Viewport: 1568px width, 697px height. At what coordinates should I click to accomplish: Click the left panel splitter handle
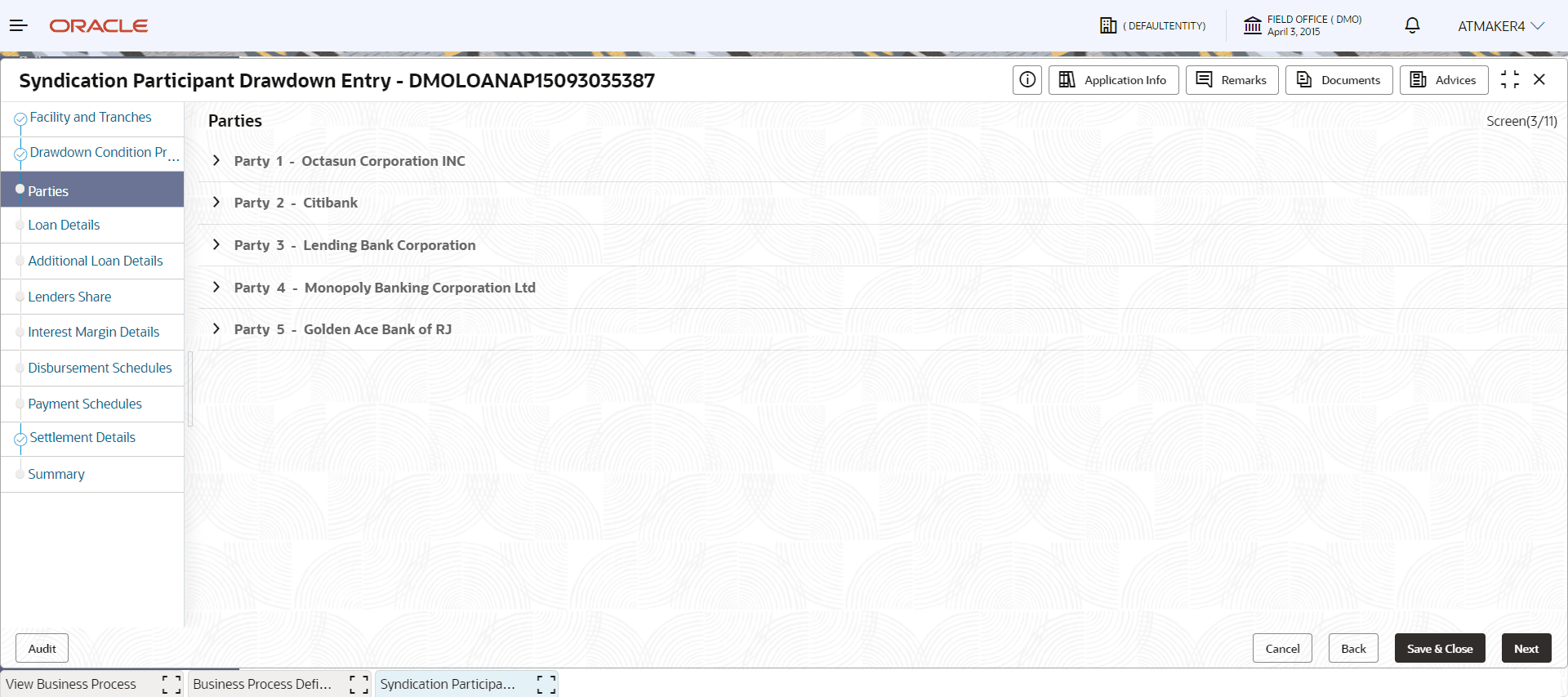(190, 389)
